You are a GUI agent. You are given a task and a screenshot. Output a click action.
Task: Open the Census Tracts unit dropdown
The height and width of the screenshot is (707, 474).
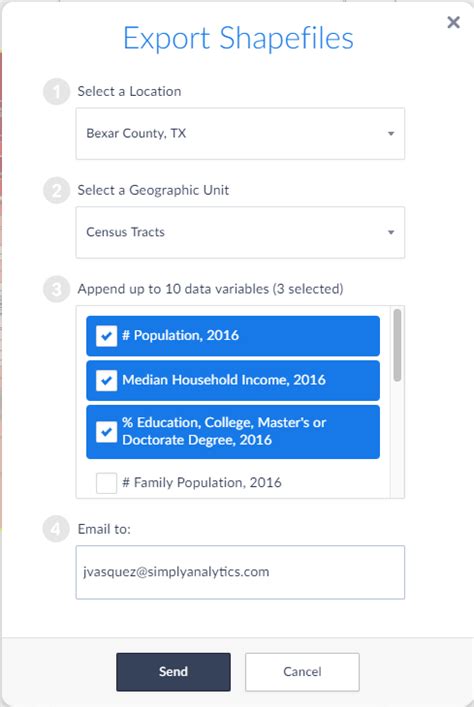coord(240,232)
